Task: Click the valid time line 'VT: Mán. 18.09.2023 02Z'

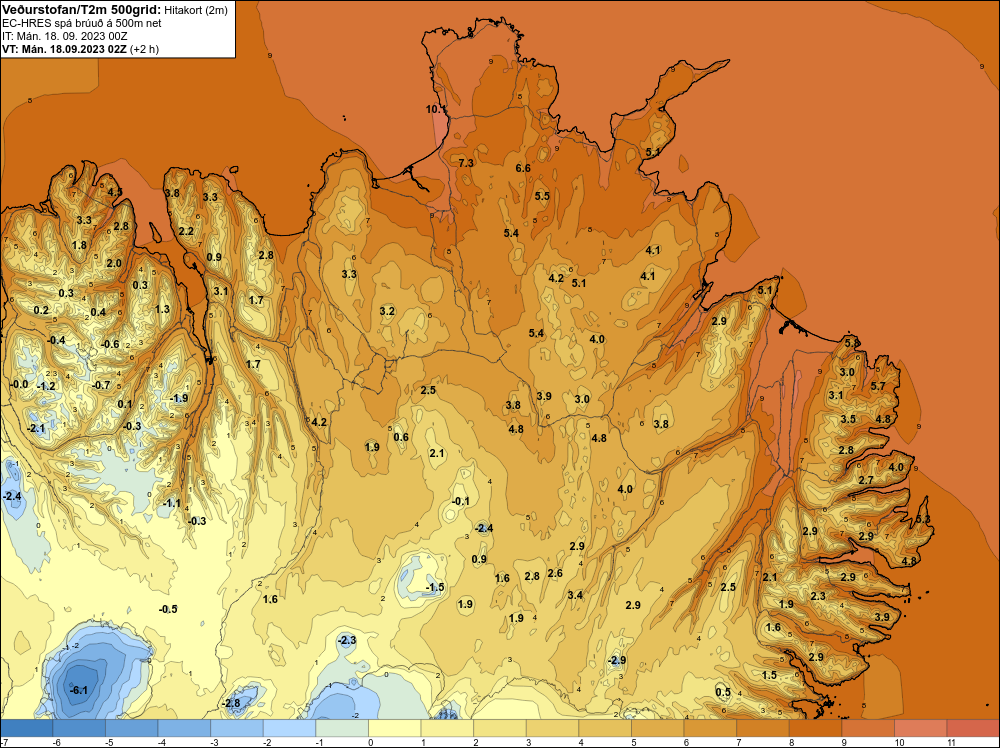Action: [64, 49]
